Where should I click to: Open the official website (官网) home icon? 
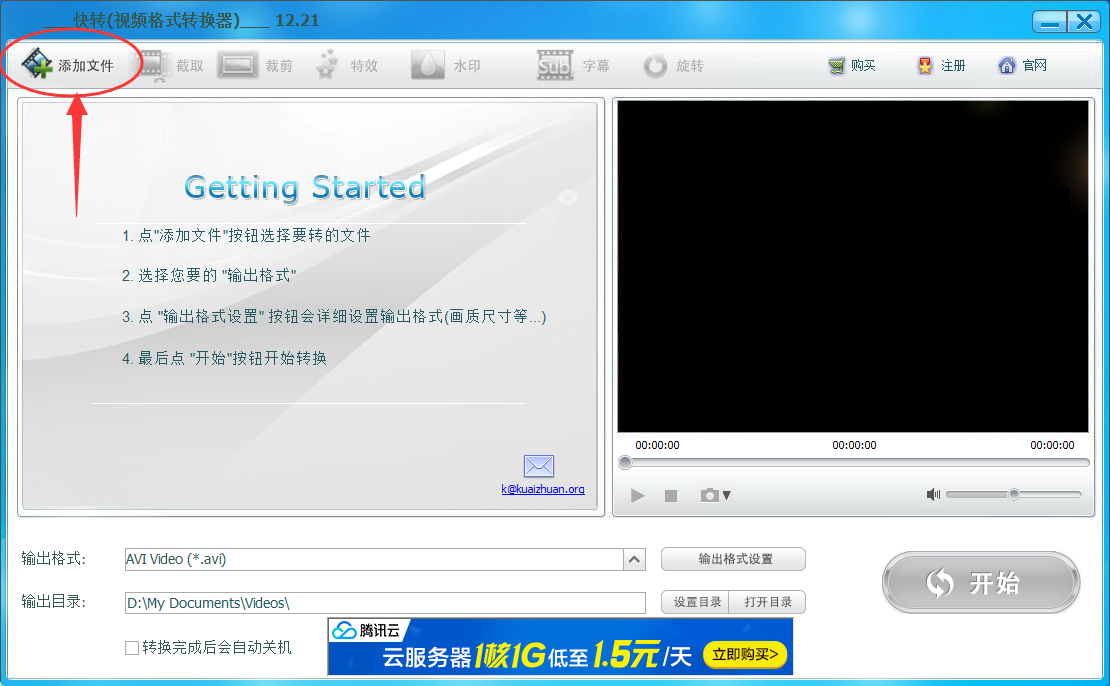1007,66
